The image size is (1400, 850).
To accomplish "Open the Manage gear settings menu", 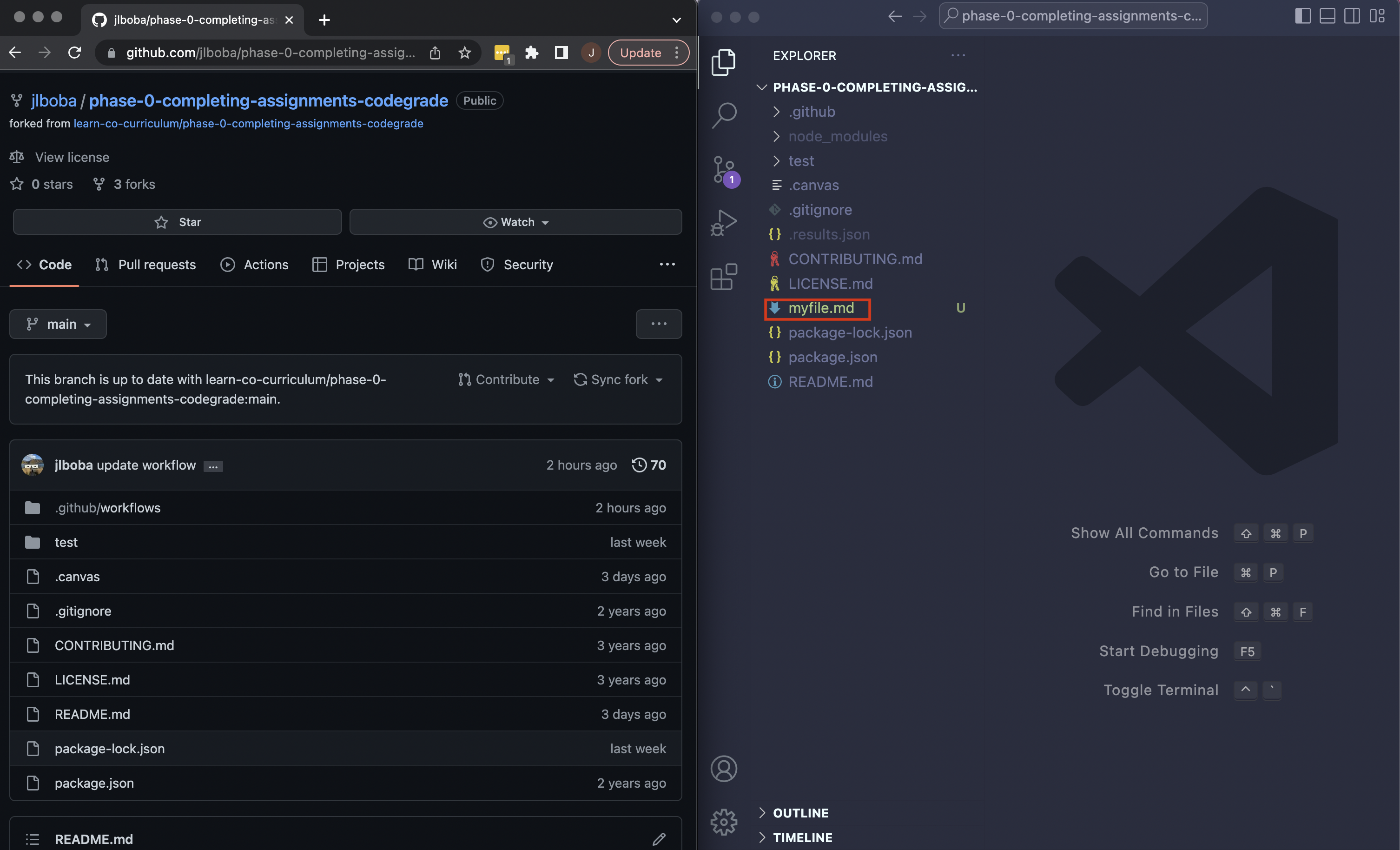I will 724,821.
